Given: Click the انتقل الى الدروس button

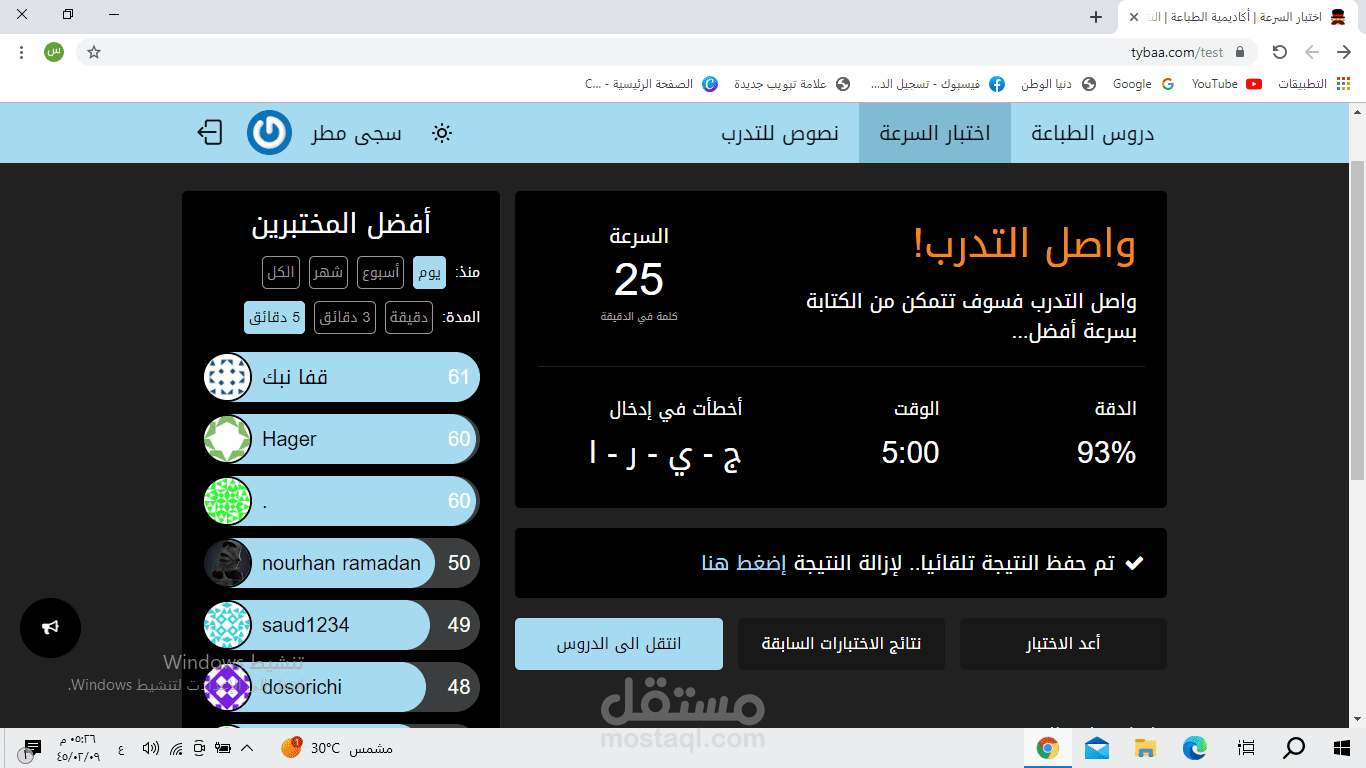Looking at the screenshot, I should tap(619, 644).
